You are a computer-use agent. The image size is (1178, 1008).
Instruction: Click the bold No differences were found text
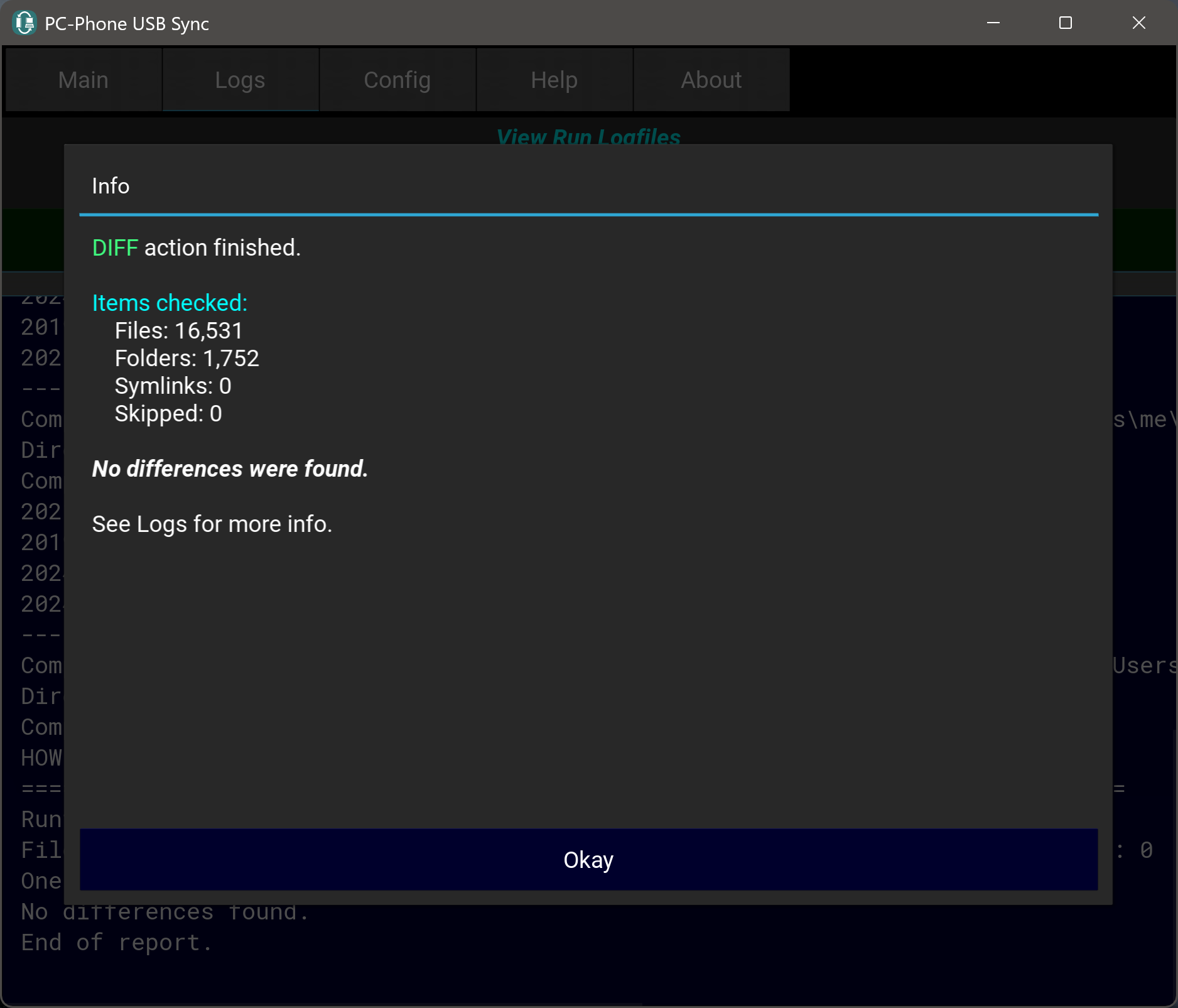(230, 469)
